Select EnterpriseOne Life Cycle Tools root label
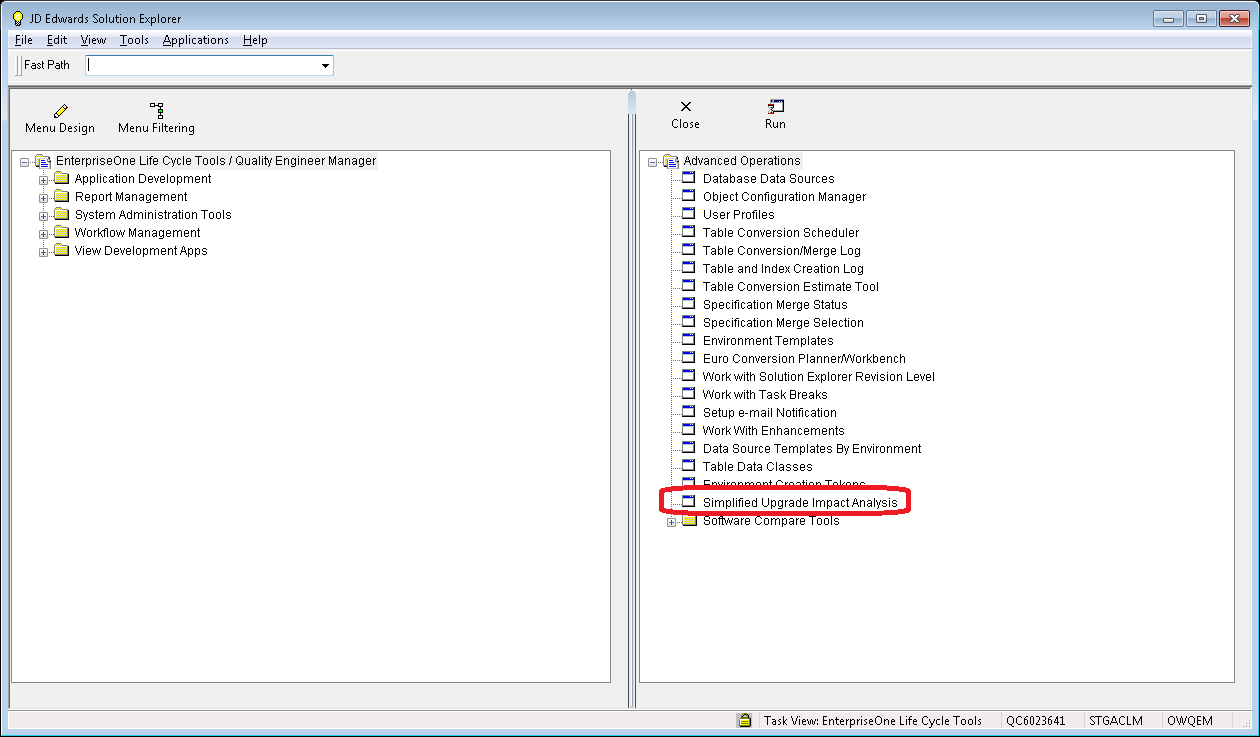Image resolution: width=1260 pixels, height=737 pixels. [216, 161]
